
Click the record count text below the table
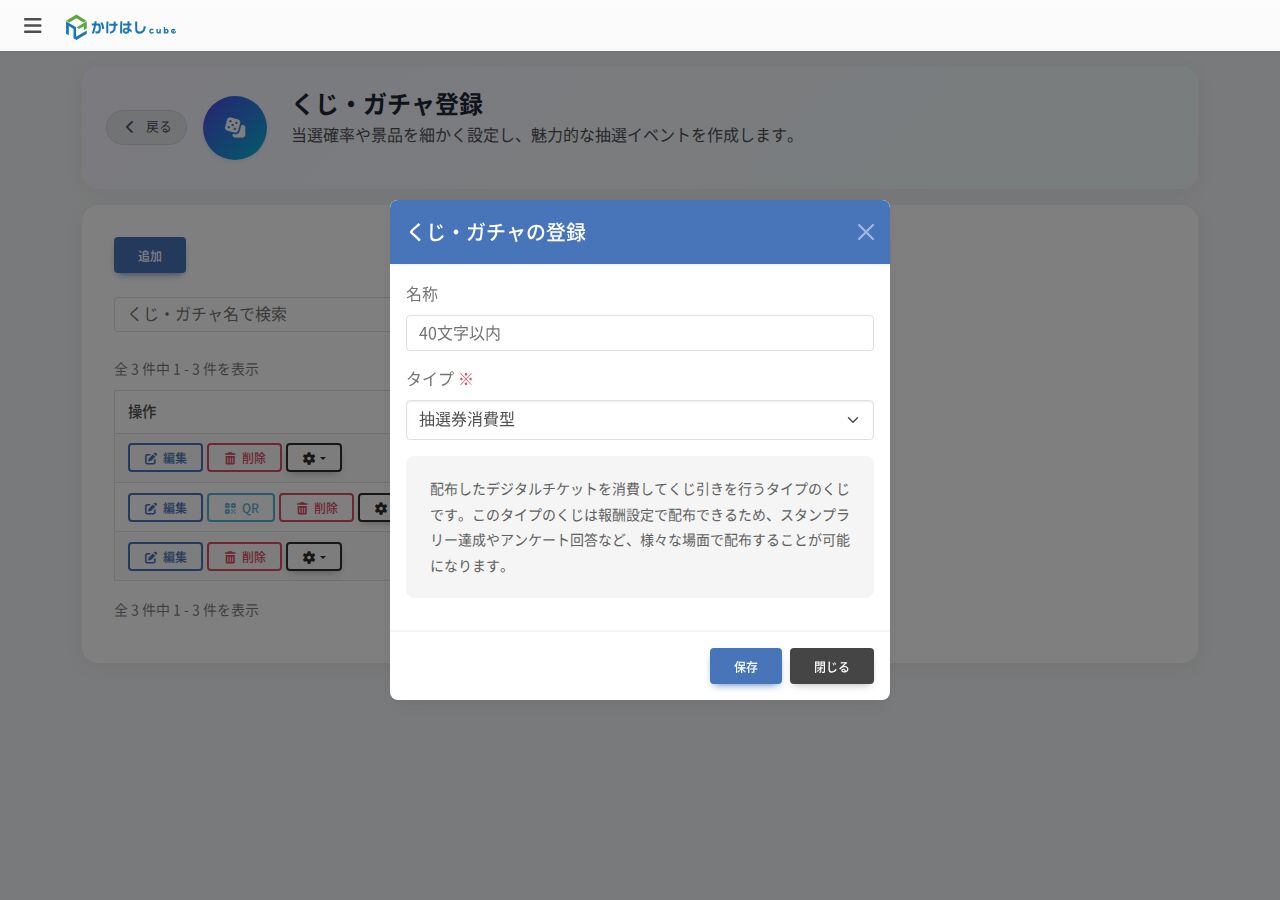pos(186,610)
